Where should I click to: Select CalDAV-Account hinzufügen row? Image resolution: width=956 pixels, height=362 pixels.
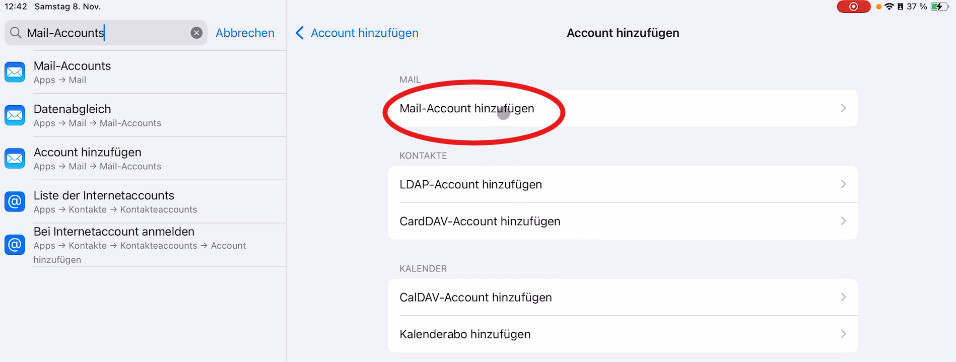[622, 297]
